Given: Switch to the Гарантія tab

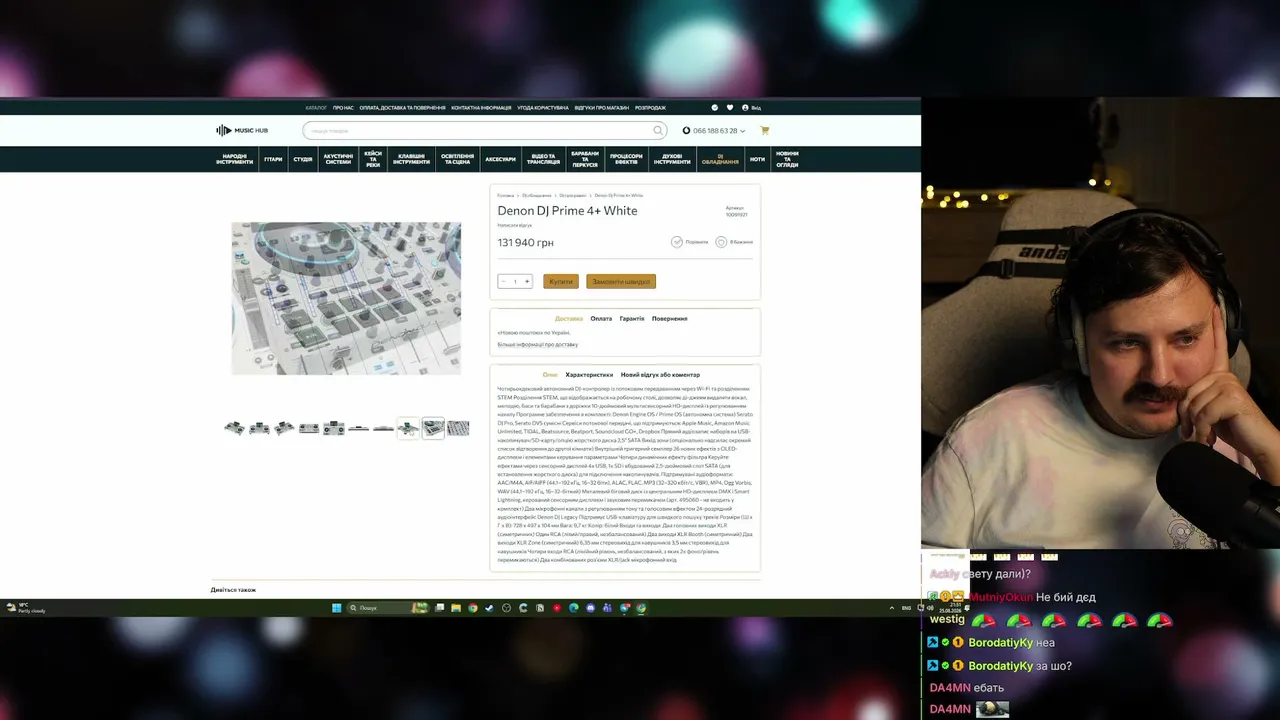Looking at the screenshot, I should coord(632,318).
